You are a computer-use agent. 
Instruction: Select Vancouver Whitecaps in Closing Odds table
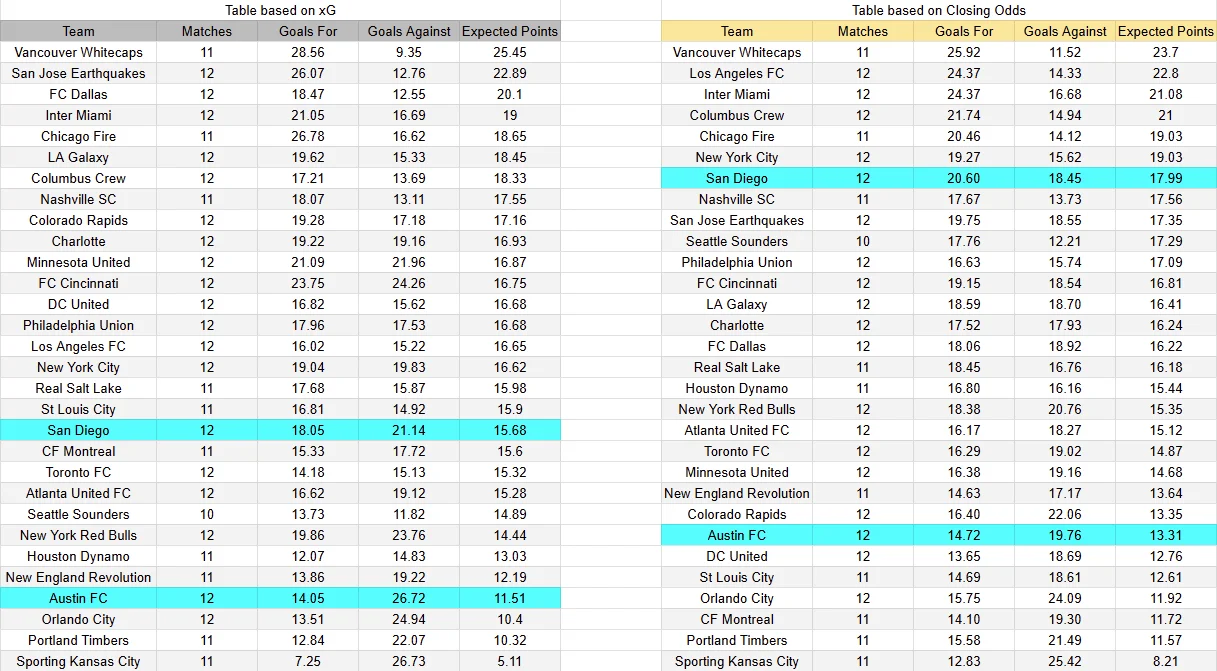pyautogui.click(x=737, y=52)
